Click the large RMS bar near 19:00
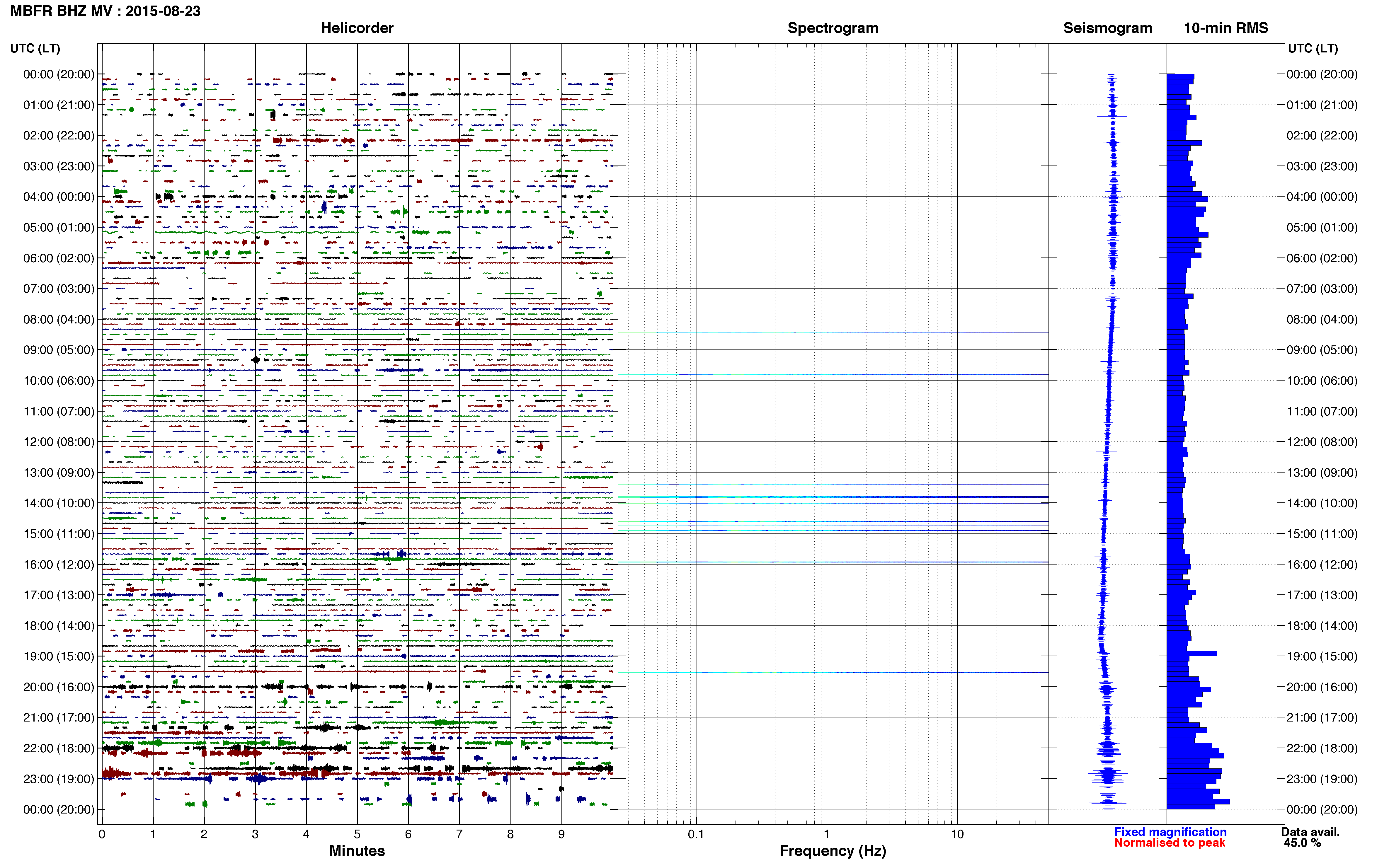The image size is (1389, 868). pyautogui.click(x=1191, y=654)
